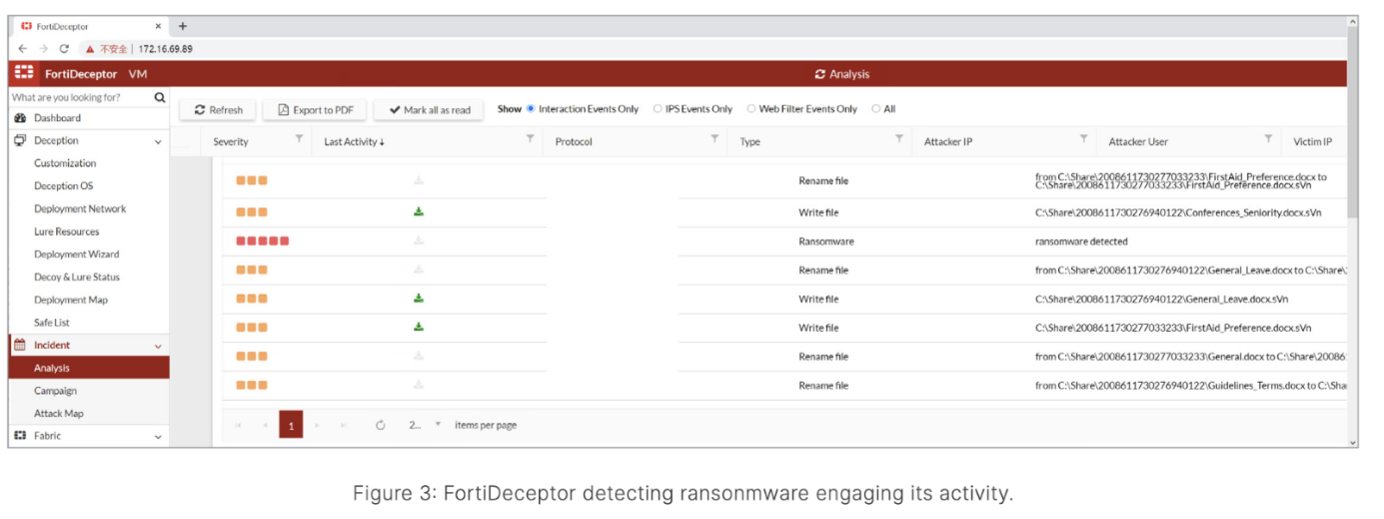
Task: Go to the previous page in the pager
Action: coord(265,425)
